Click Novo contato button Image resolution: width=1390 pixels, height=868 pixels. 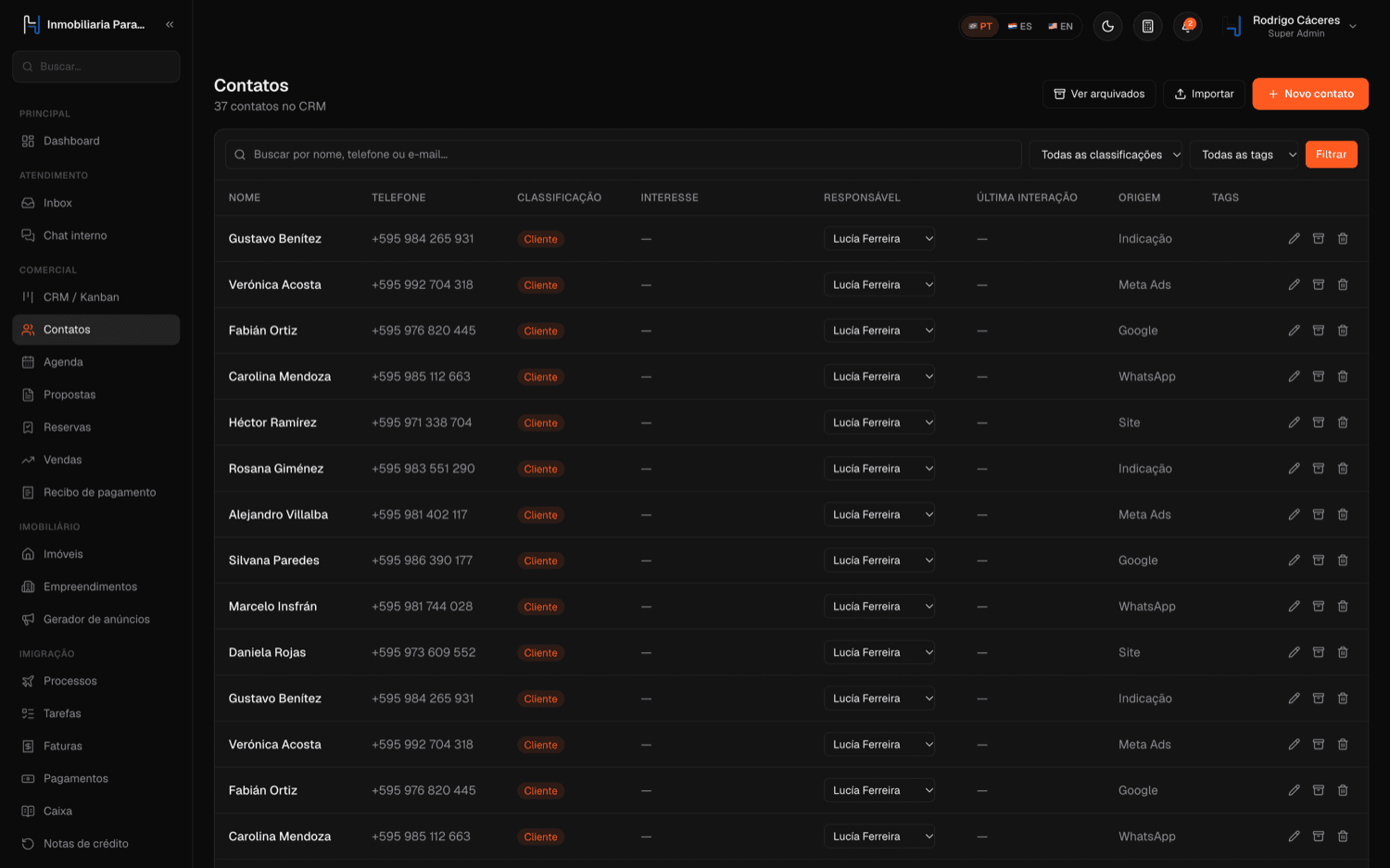(x=1310, y=94)
